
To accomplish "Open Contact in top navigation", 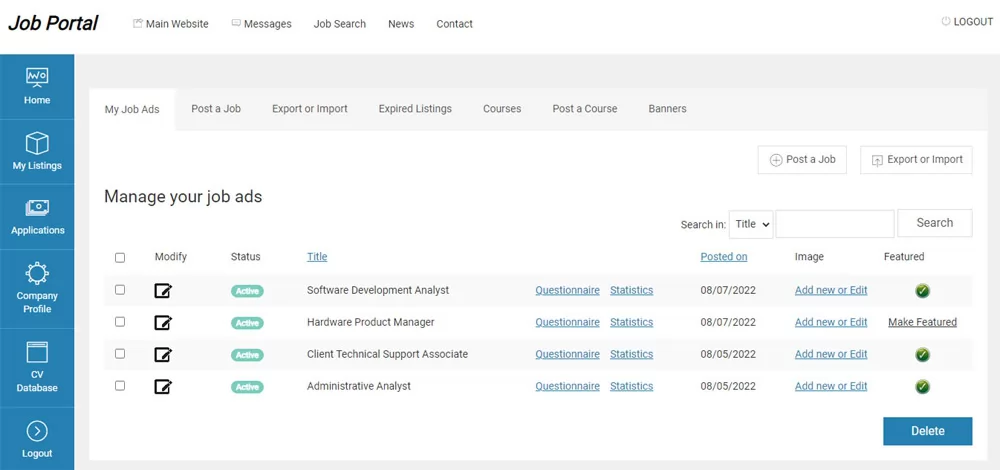I will 455,24.
